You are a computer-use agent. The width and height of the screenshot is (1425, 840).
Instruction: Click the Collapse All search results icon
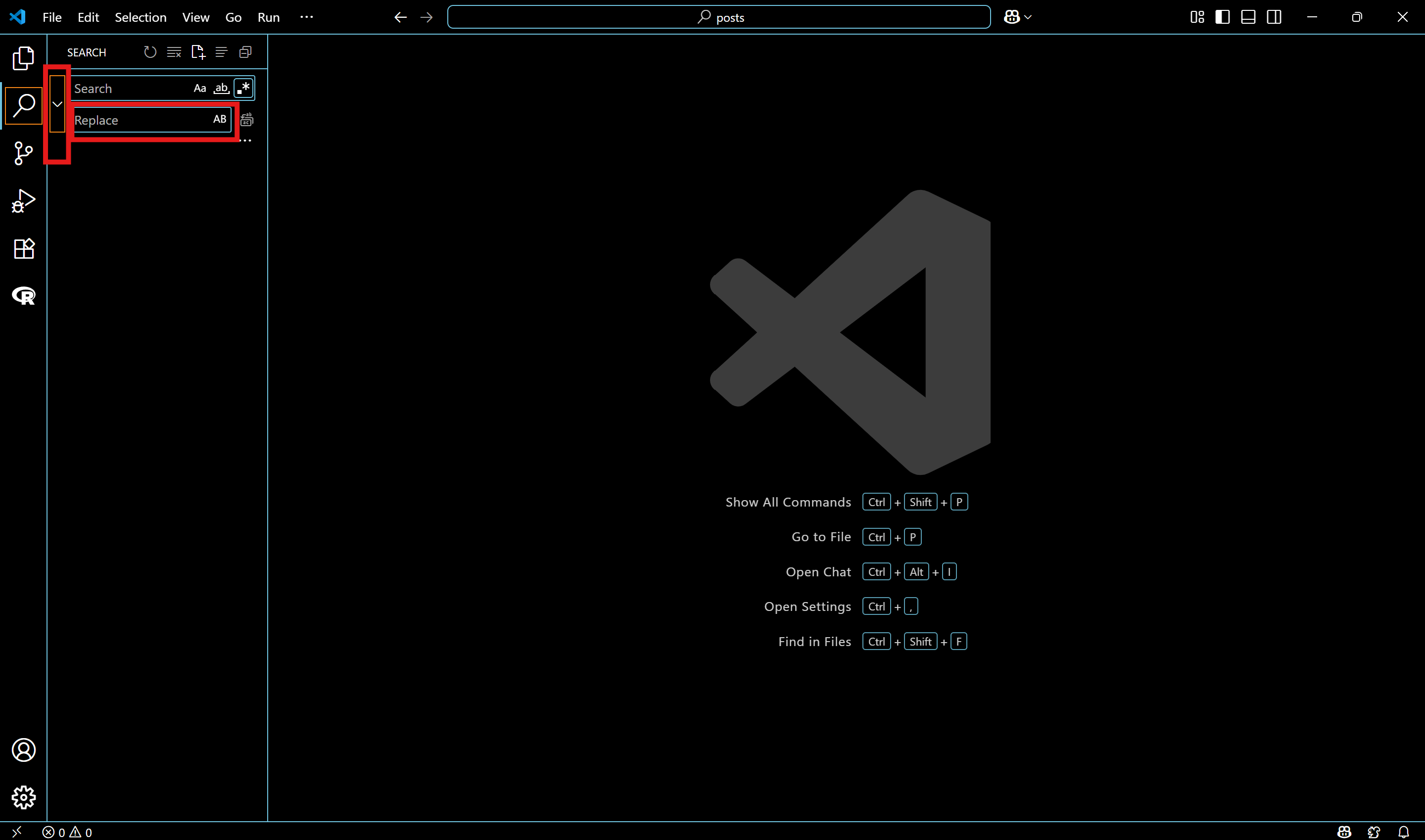click(245, 52)
